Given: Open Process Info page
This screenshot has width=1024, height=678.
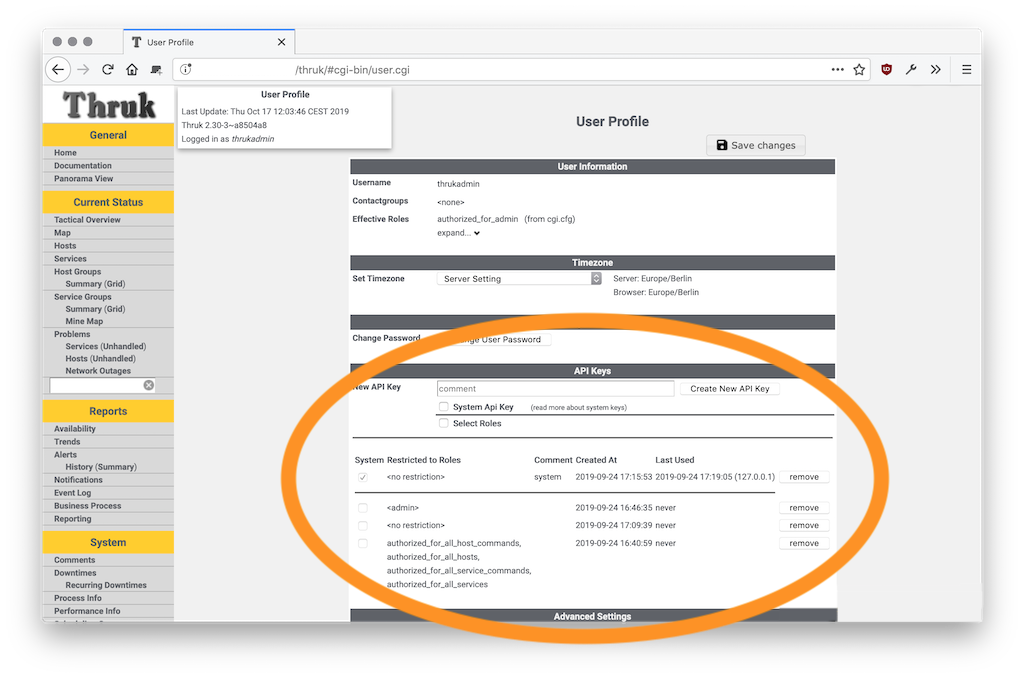Looking at the screenshot, I should (x=78, y=598).
